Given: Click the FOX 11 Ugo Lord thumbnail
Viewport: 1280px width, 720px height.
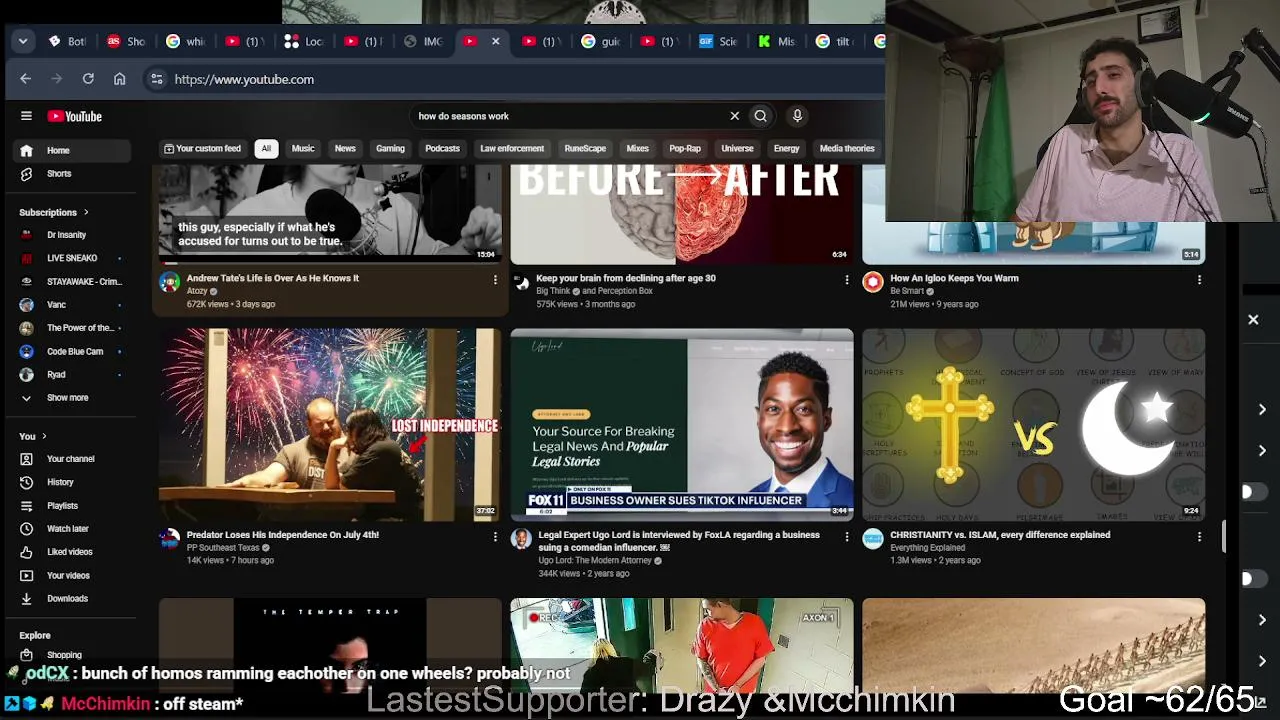Looking at the screenshot, I should coord(682,425).
